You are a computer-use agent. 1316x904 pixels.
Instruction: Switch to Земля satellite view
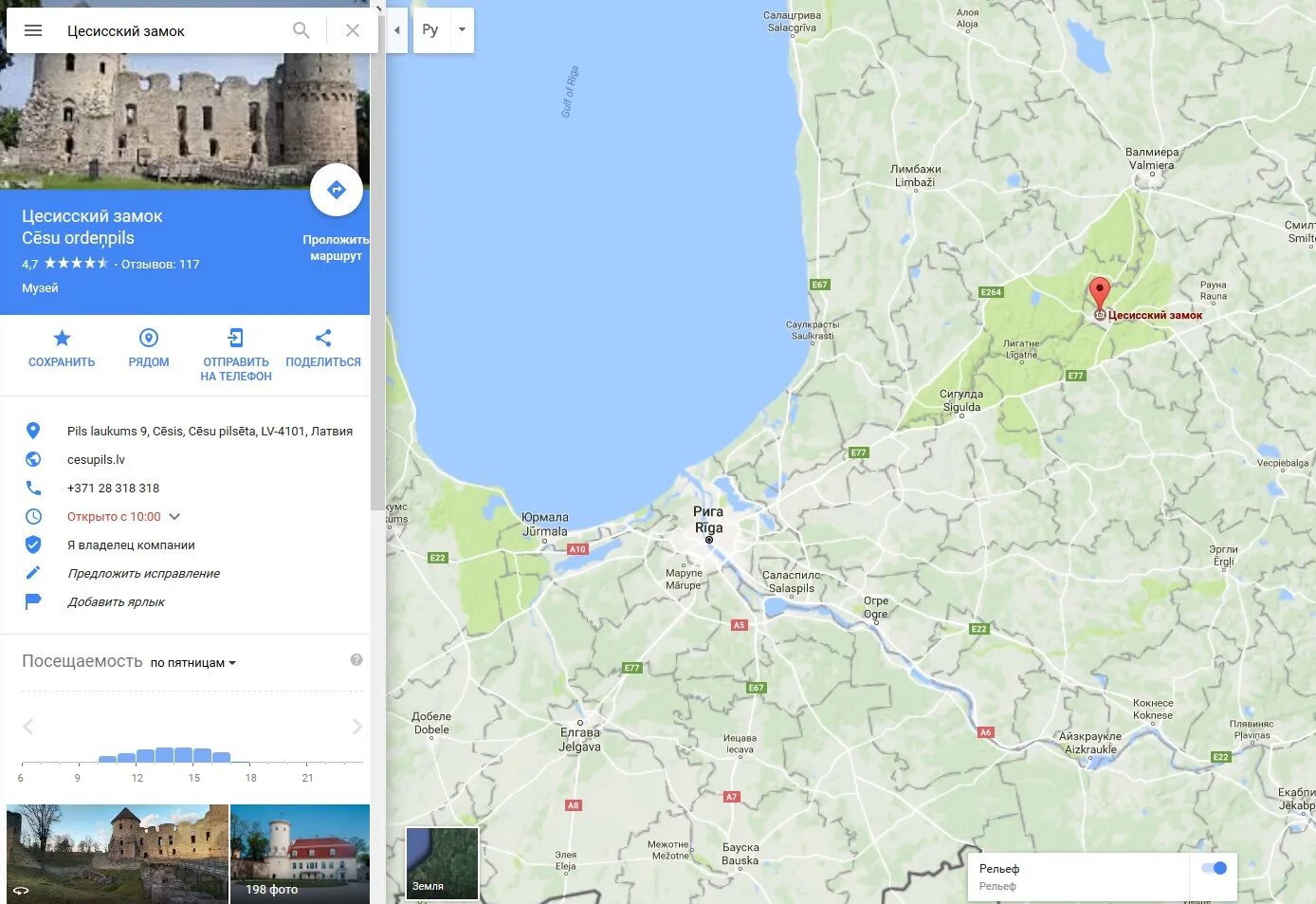click(x=442, y=862)
